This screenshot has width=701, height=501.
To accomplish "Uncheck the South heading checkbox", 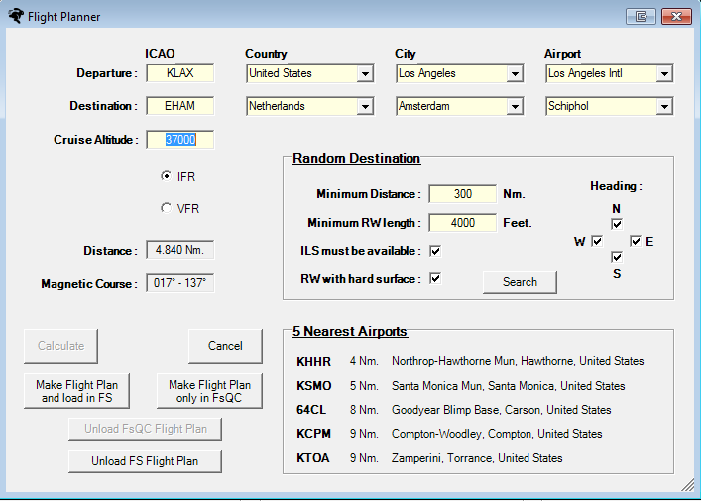I will pos(617,257).
